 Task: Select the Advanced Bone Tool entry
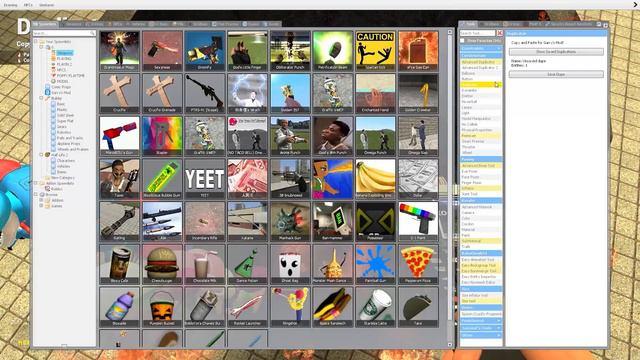pos(481,166)
